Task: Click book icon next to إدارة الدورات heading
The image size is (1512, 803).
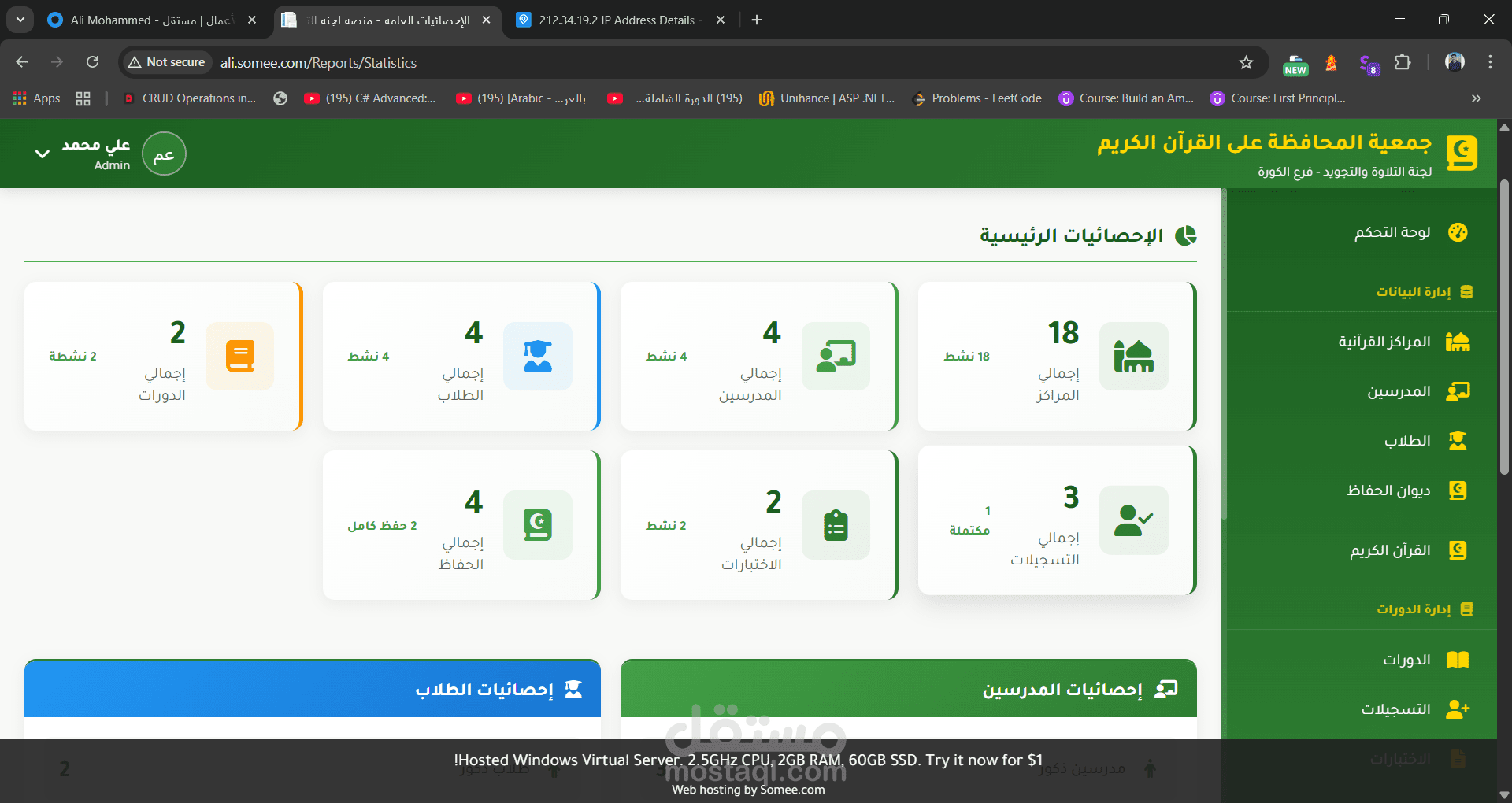Action: click(1466, 609)
